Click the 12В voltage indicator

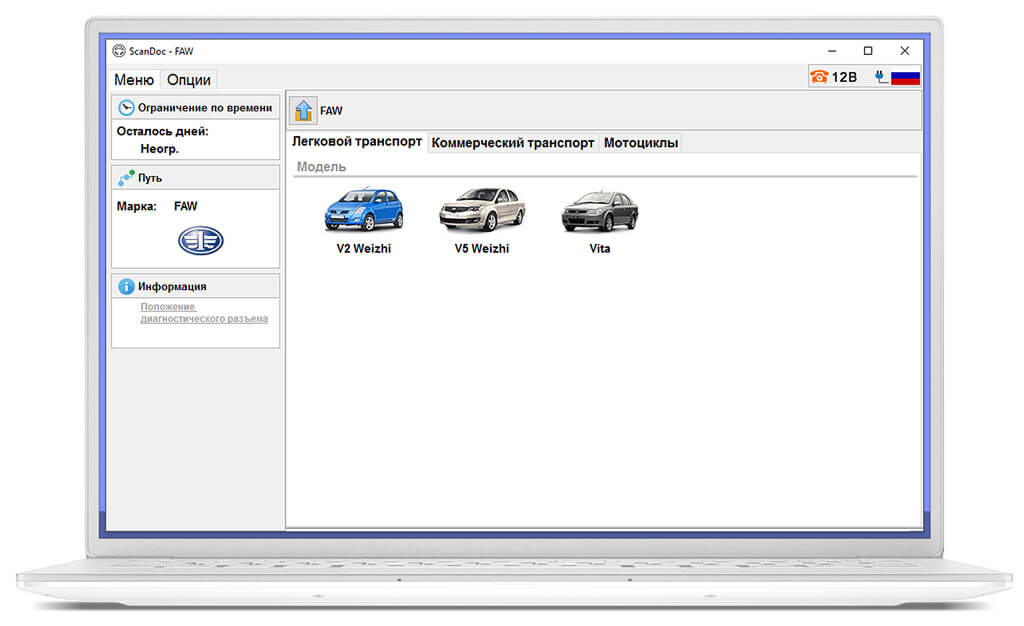844,78
